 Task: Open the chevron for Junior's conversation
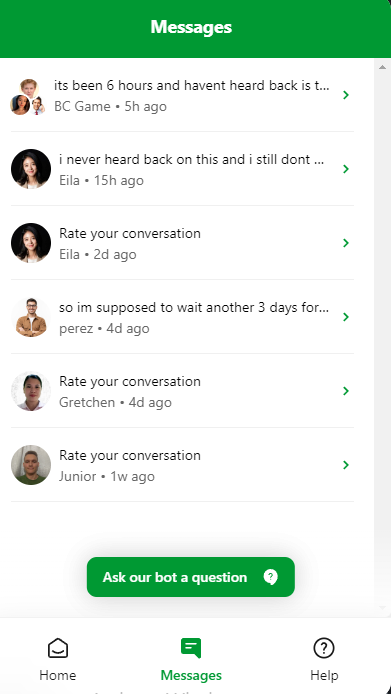346,465
